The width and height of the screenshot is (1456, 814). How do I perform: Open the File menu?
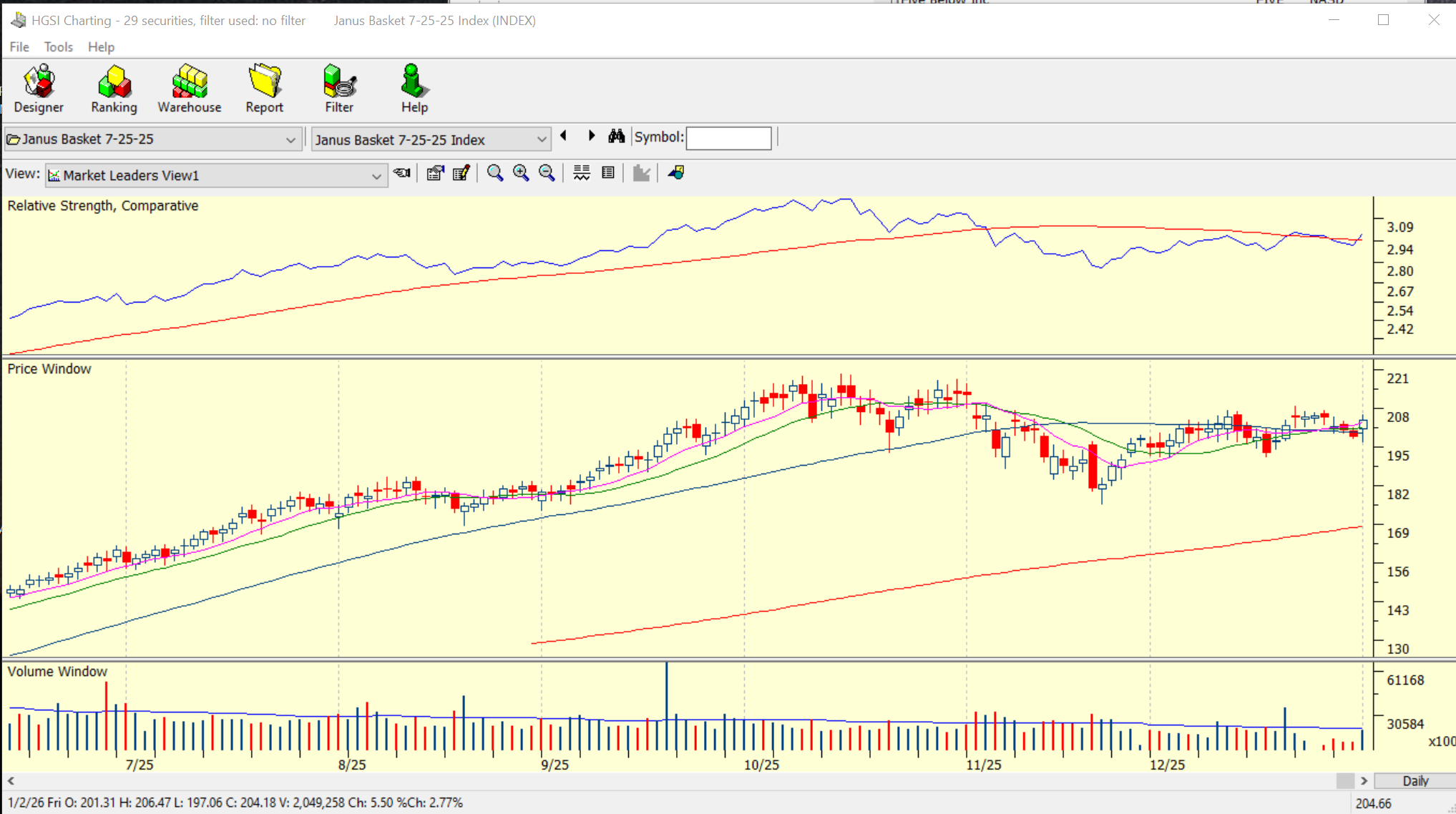(19, 47)
